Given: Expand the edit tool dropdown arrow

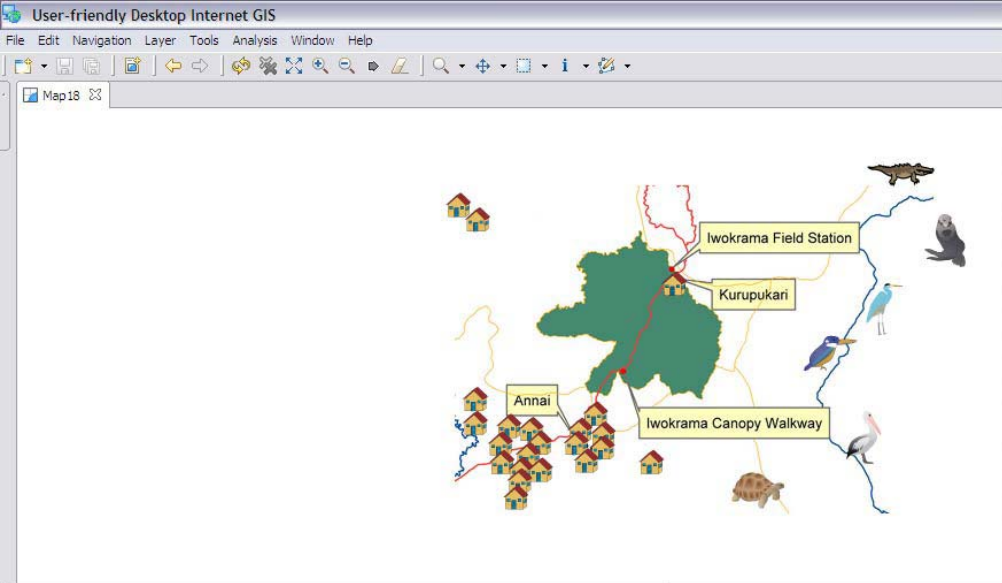Looking at the screenshot, I should coord(627,67).
